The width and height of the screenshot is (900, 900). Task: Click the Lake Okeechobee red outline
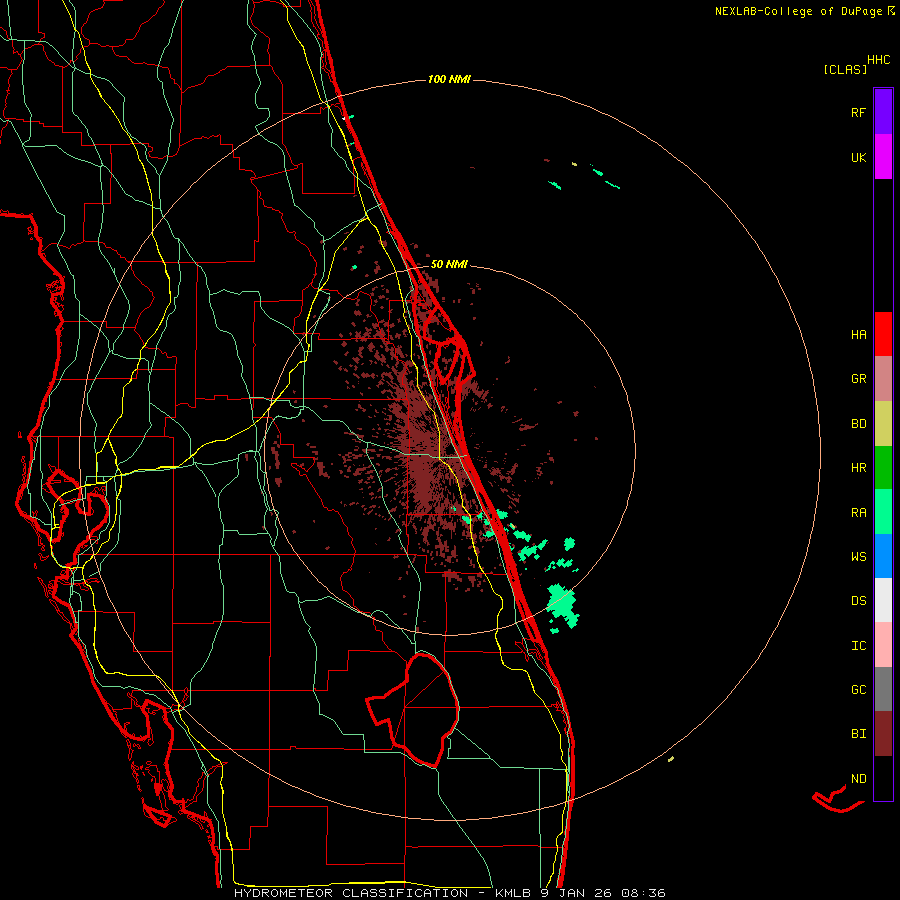coord(413,710)
